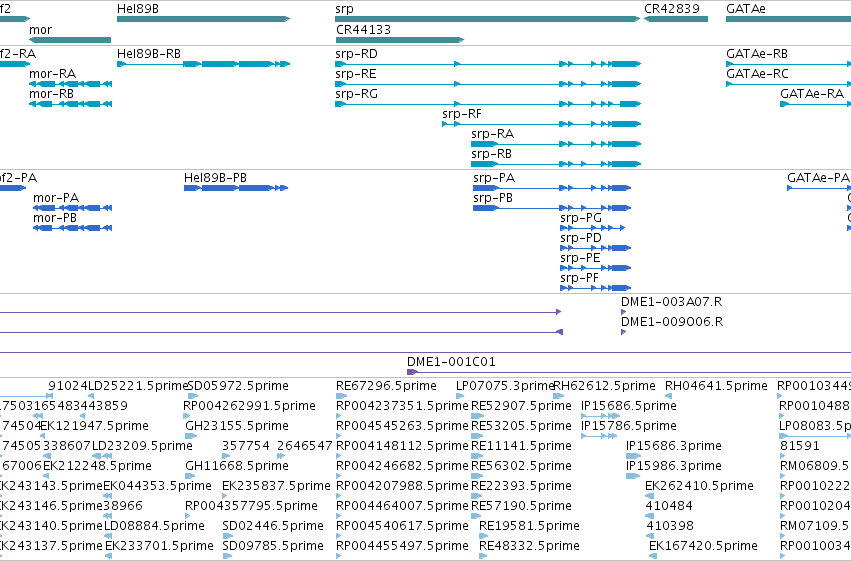Click the SD05972.5prime EST

point(193,396)
